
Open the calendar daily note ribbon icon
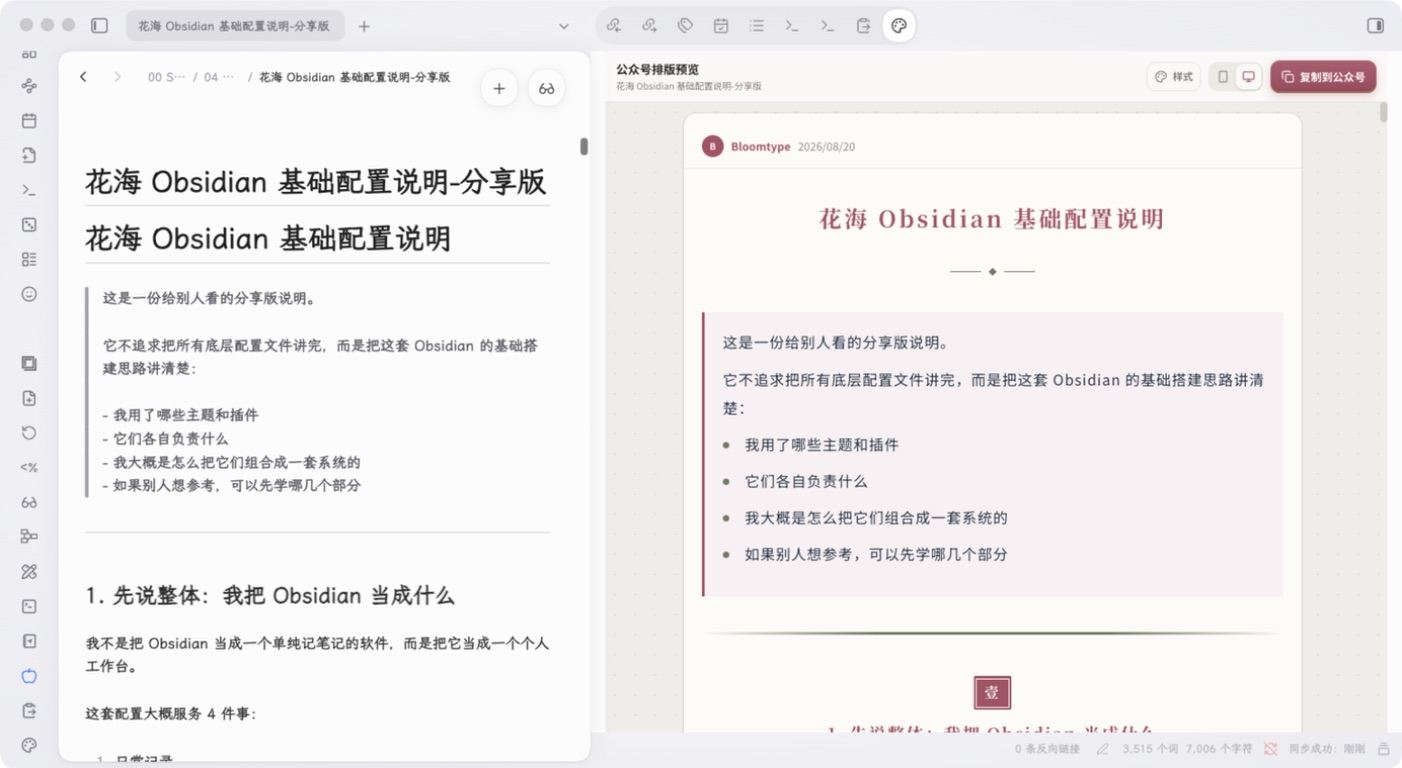[x=29, y=120]
